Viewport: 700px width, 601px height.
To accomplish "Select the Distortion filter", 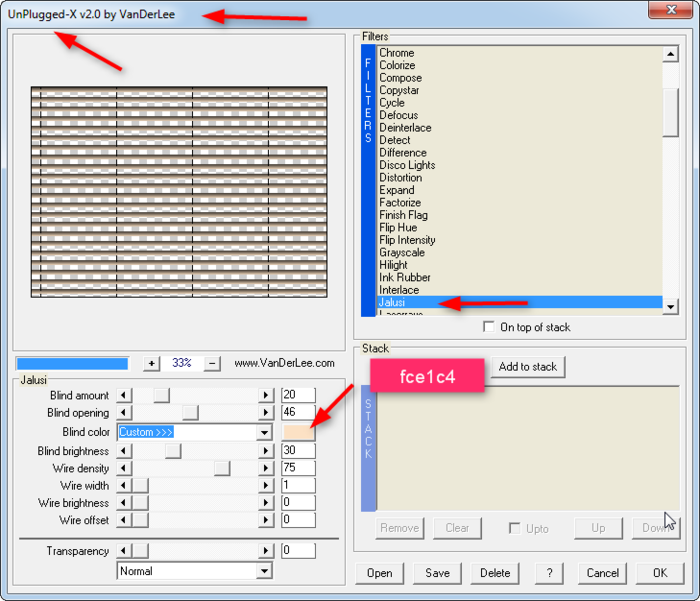I will pos(400,178).
